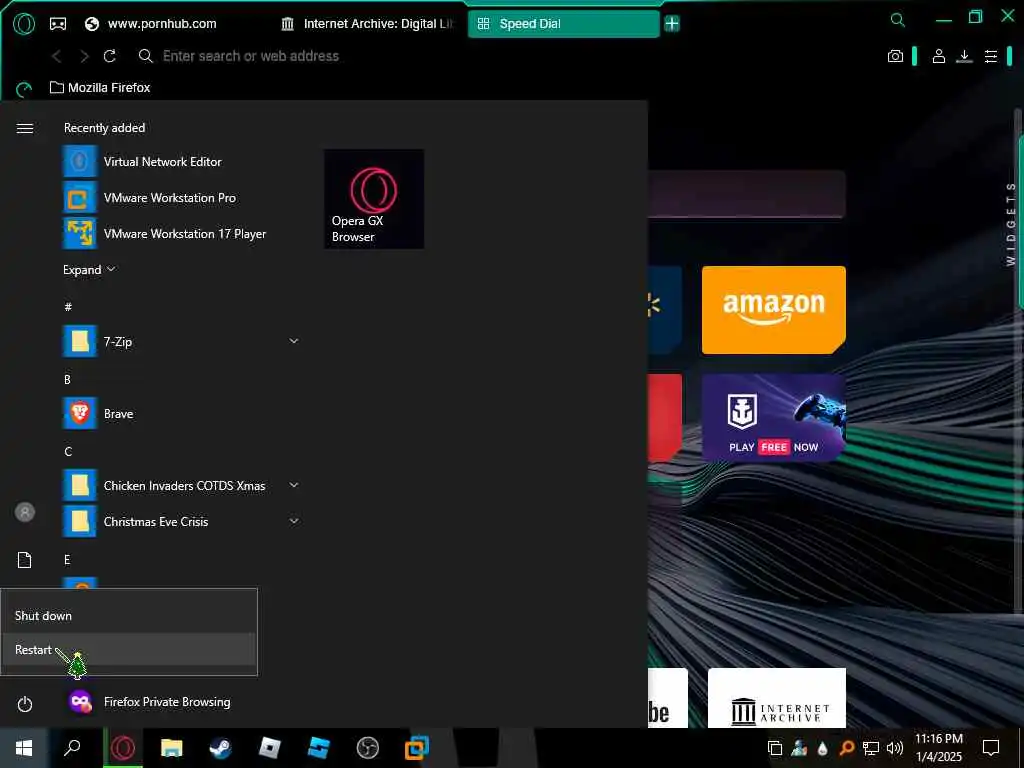This screenshot has height=768, width=1024.
Task: Click the search or web address field
Action: [x=251, y=56]
